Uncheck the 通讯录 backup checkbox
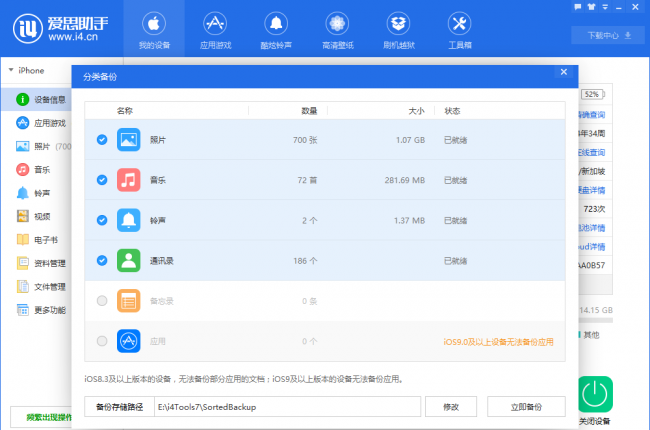Viewport: 650px width, 430px height. 102,260
